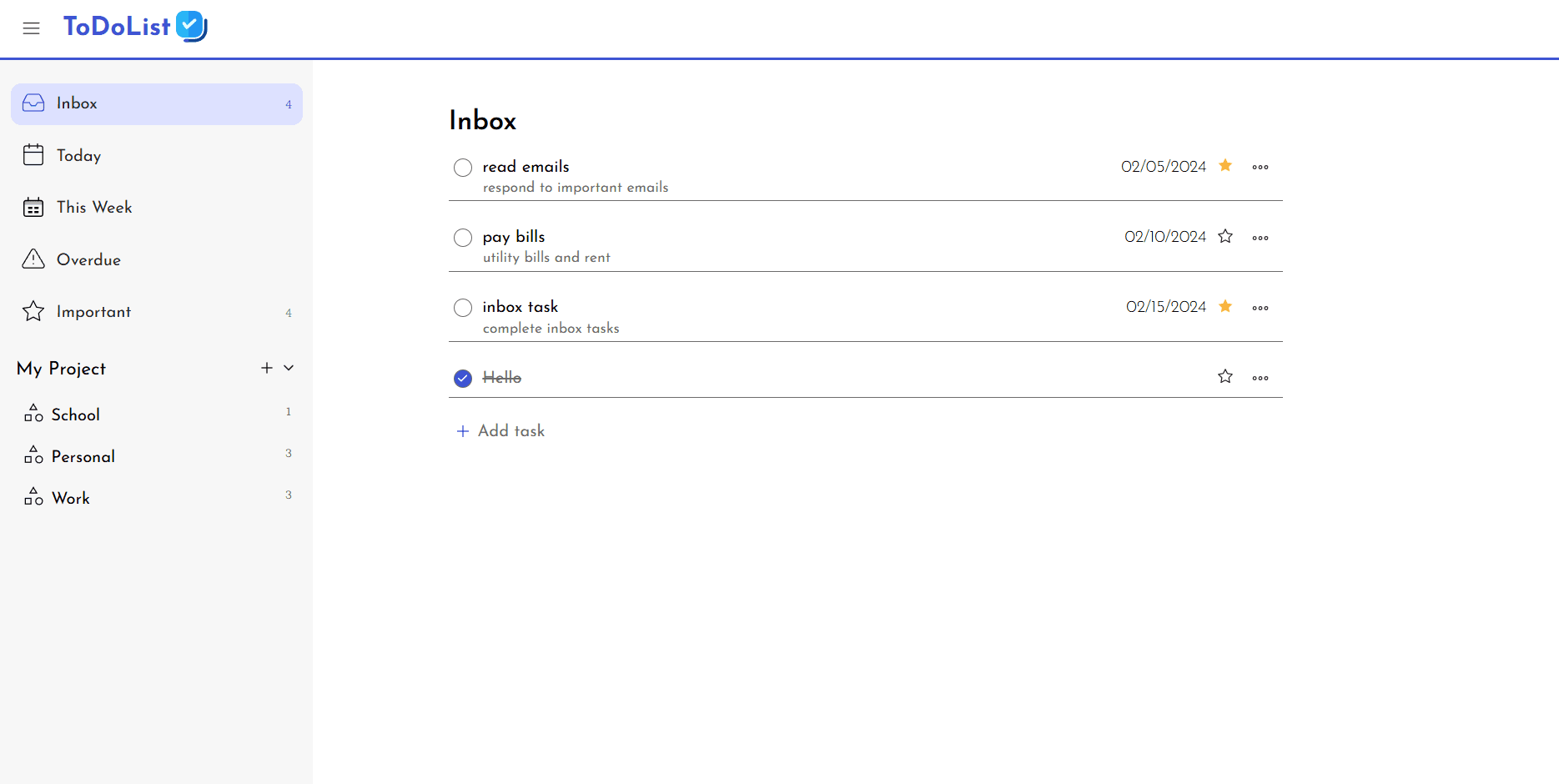Star the 'Hello' task
The height and width of the screenshot is (784, 1559).
coord(1225,376)
